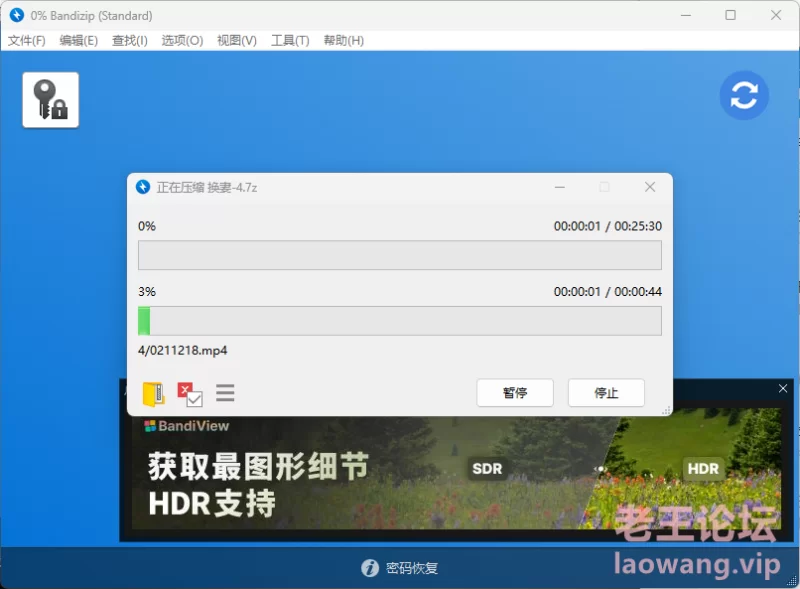Click the red X checkmark options icon

190,394
